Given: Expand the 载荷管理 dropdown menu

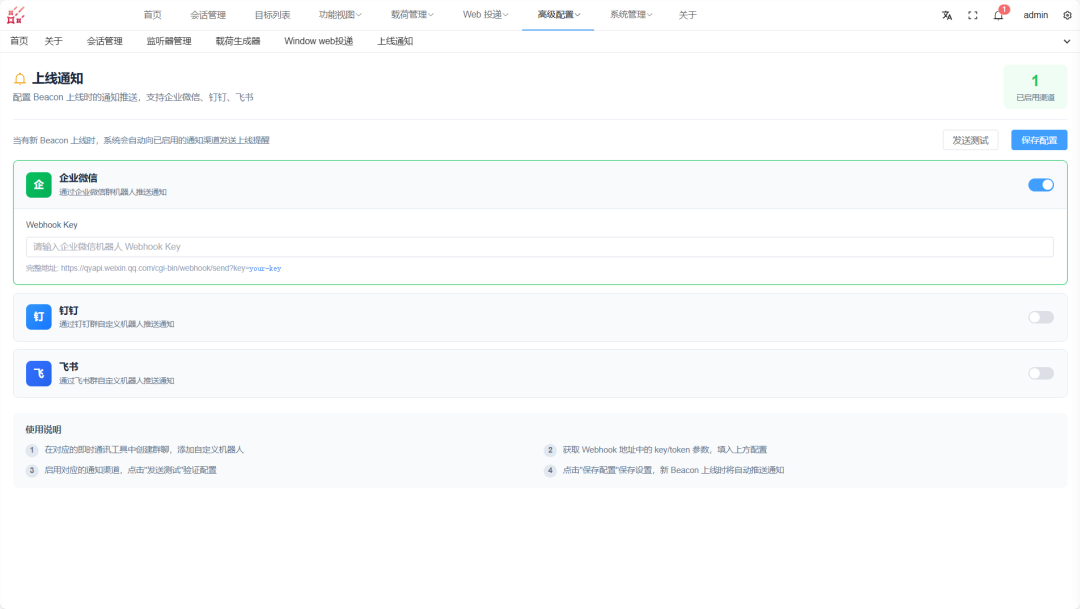Looking at the screenshot, I should (412, 14).
